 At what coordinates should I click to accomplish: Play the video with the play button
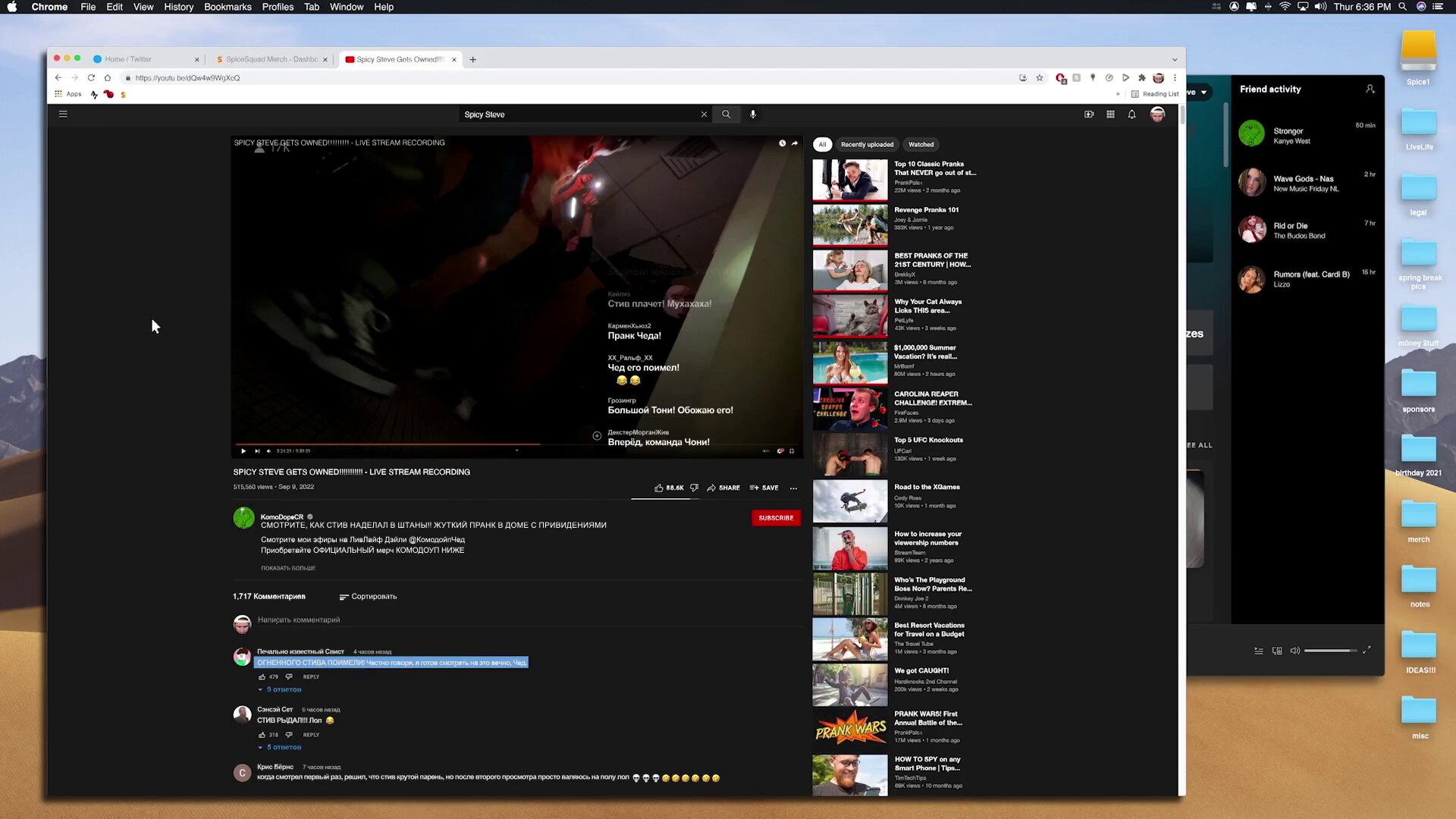tap(243, 451)
